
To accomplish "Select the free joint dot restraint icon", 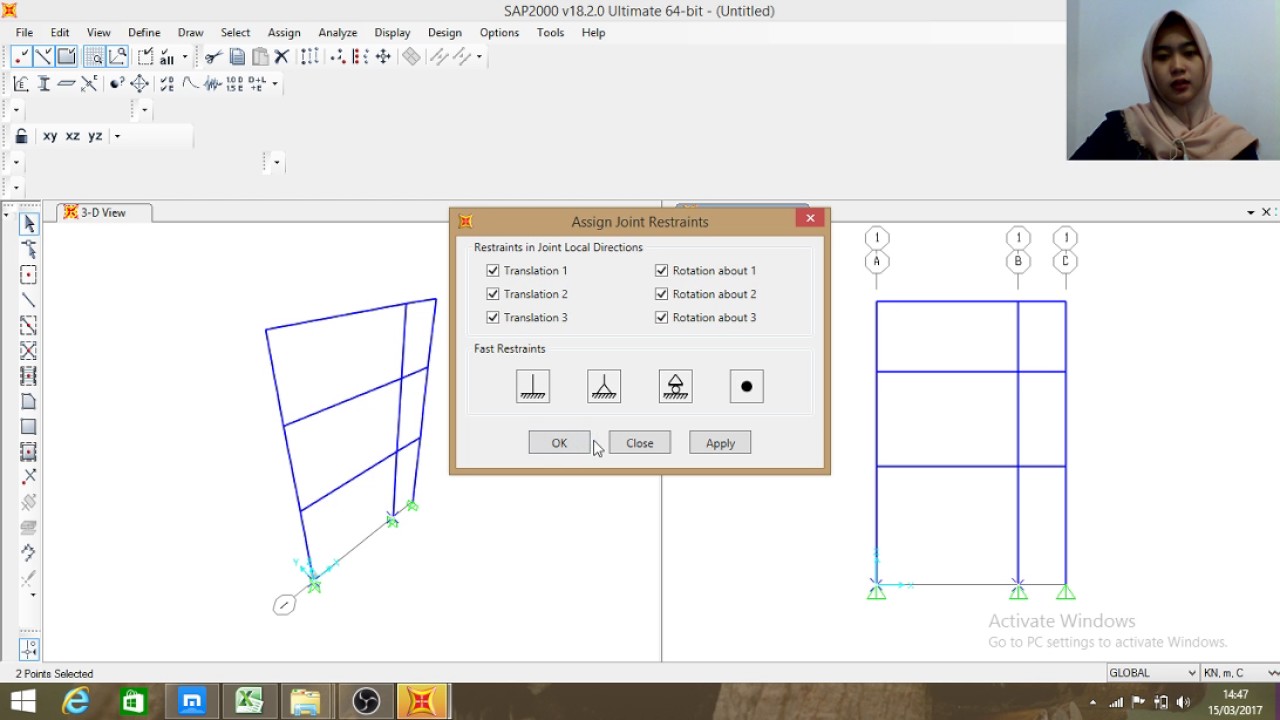I will click(x=747, y=387).
